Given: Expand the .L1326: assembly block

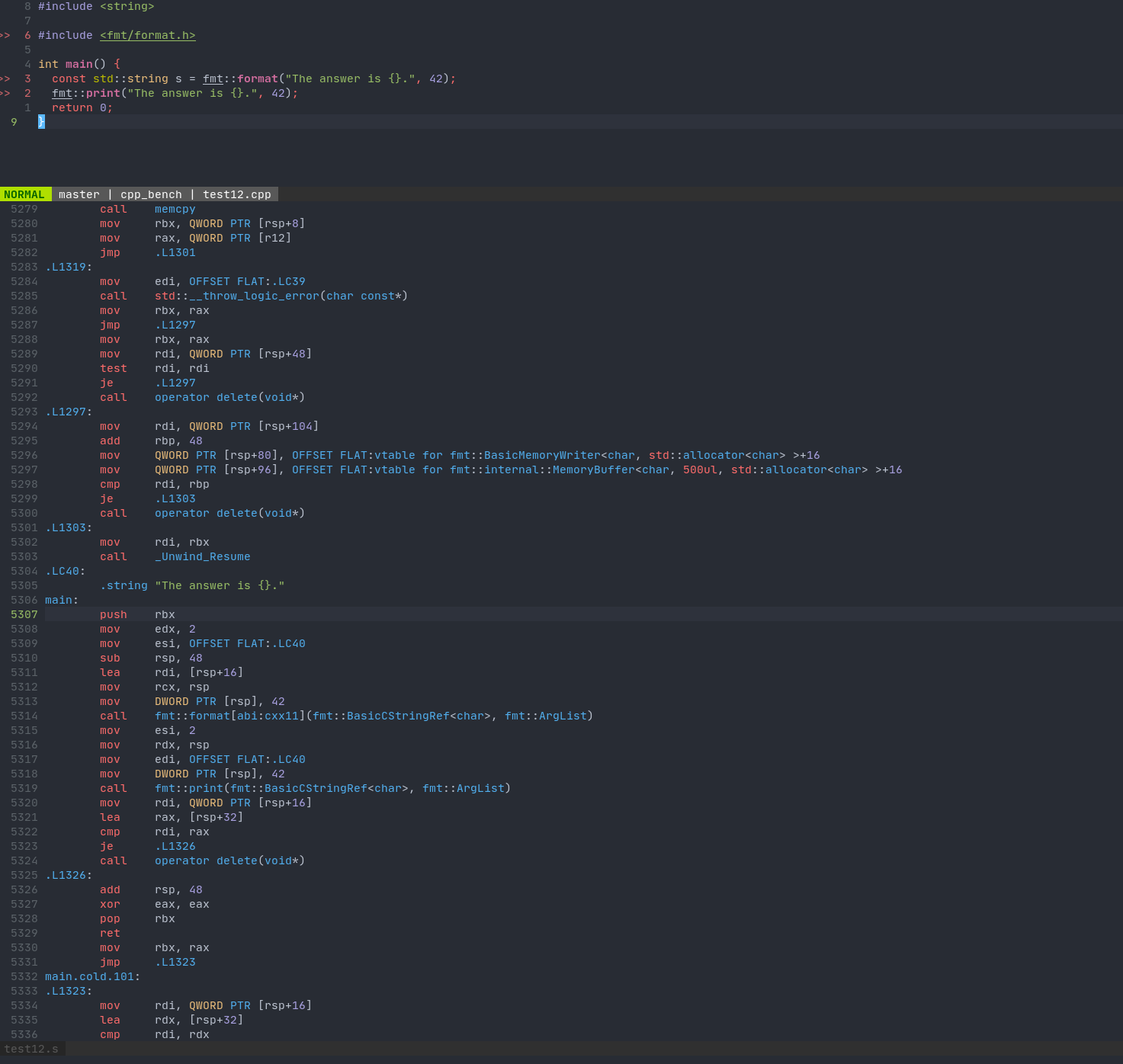Looking at the screenshot, I should (x=67, y=875).
